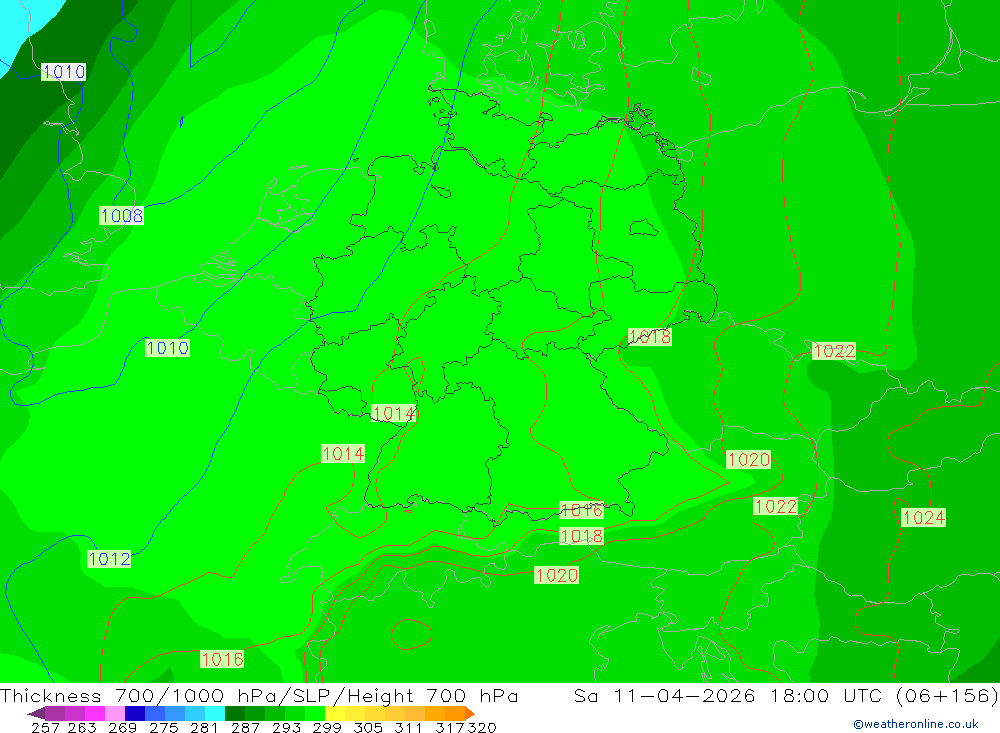Click the red 1016 label near bottom edge
Viewport: 1000px width, 733px height.
coord(222,659)
